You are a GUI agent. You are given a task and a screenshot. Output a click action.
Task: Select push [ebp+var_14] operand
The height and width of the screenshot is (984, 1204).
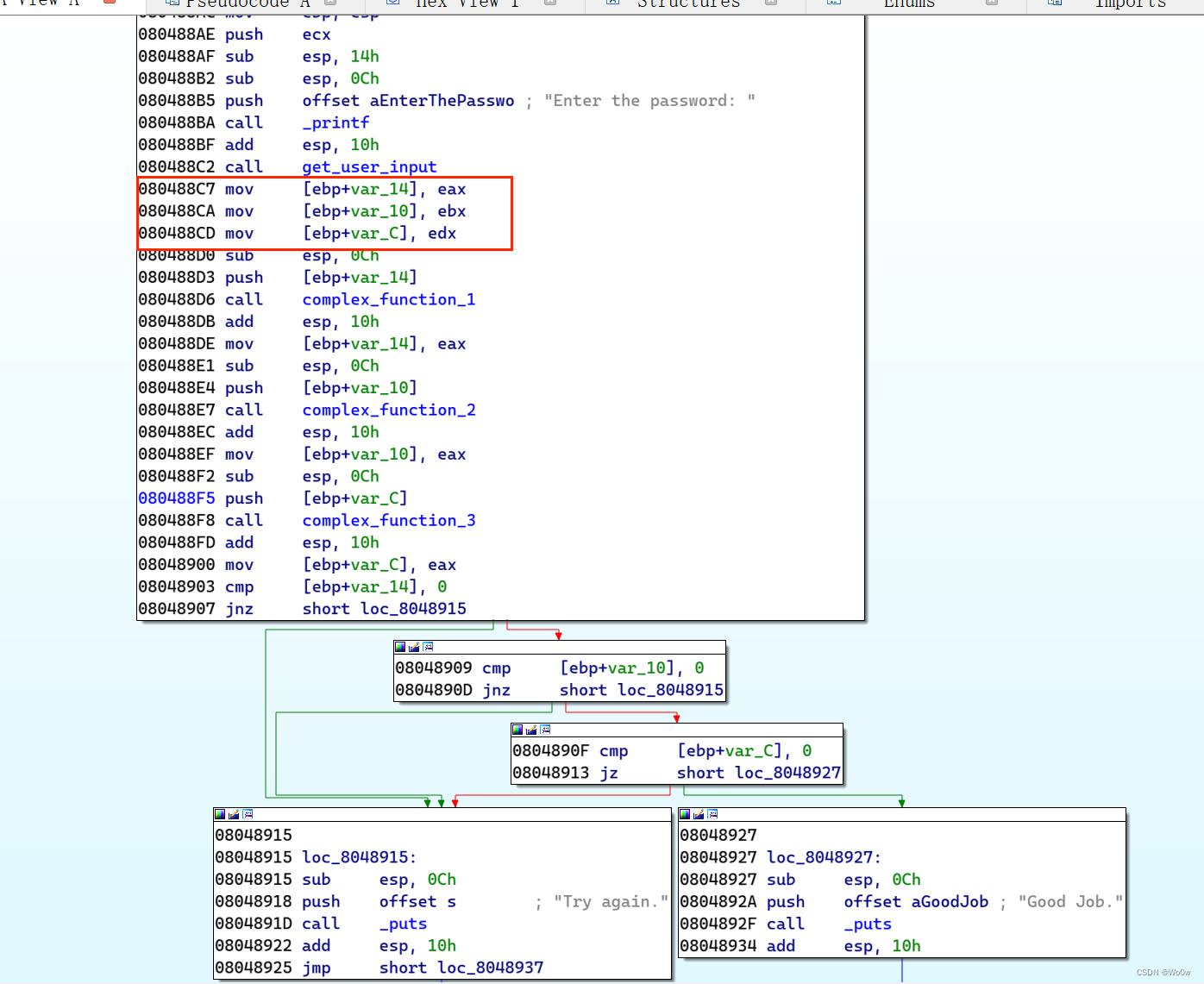(x=360, y=278)
